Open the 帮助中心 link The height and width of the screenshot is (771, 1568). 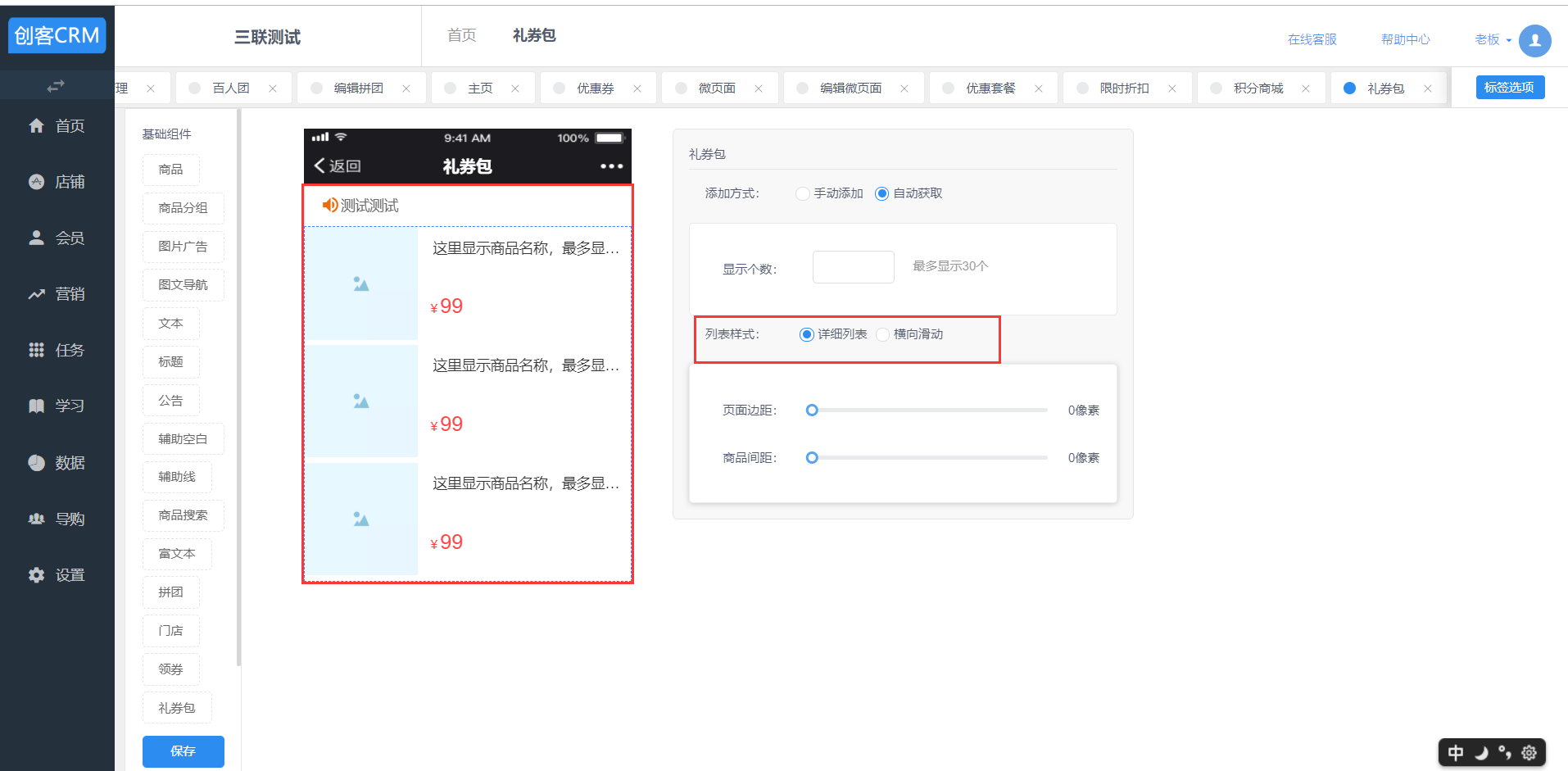click(1405, 39)
